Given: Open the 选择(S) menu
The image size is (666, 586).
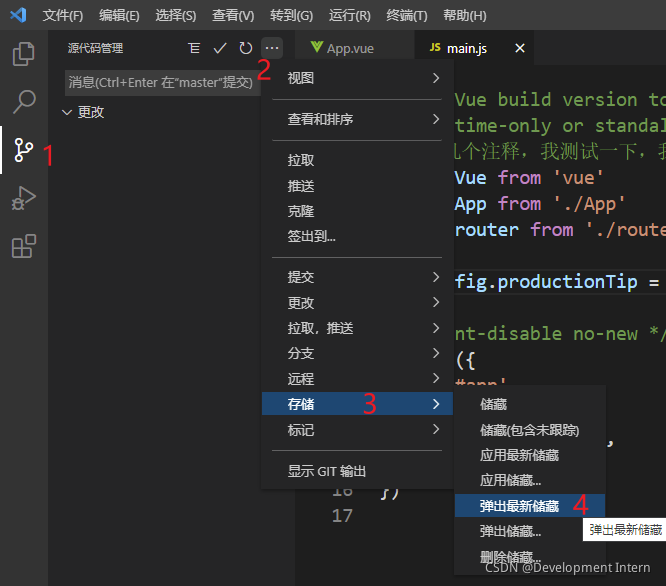Looking at the screenshot, I should pos(175,16).
